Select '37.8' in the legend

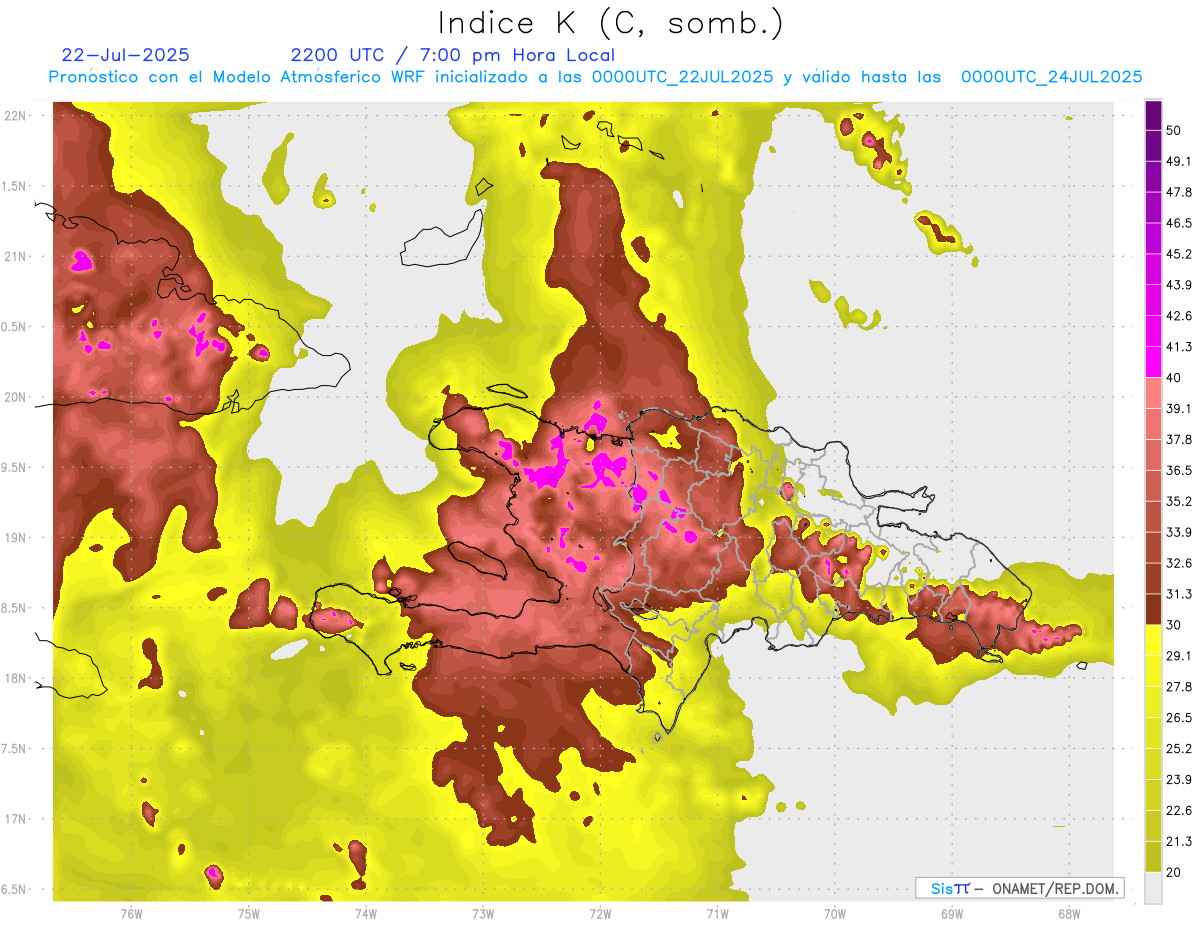click(1179, 439)
